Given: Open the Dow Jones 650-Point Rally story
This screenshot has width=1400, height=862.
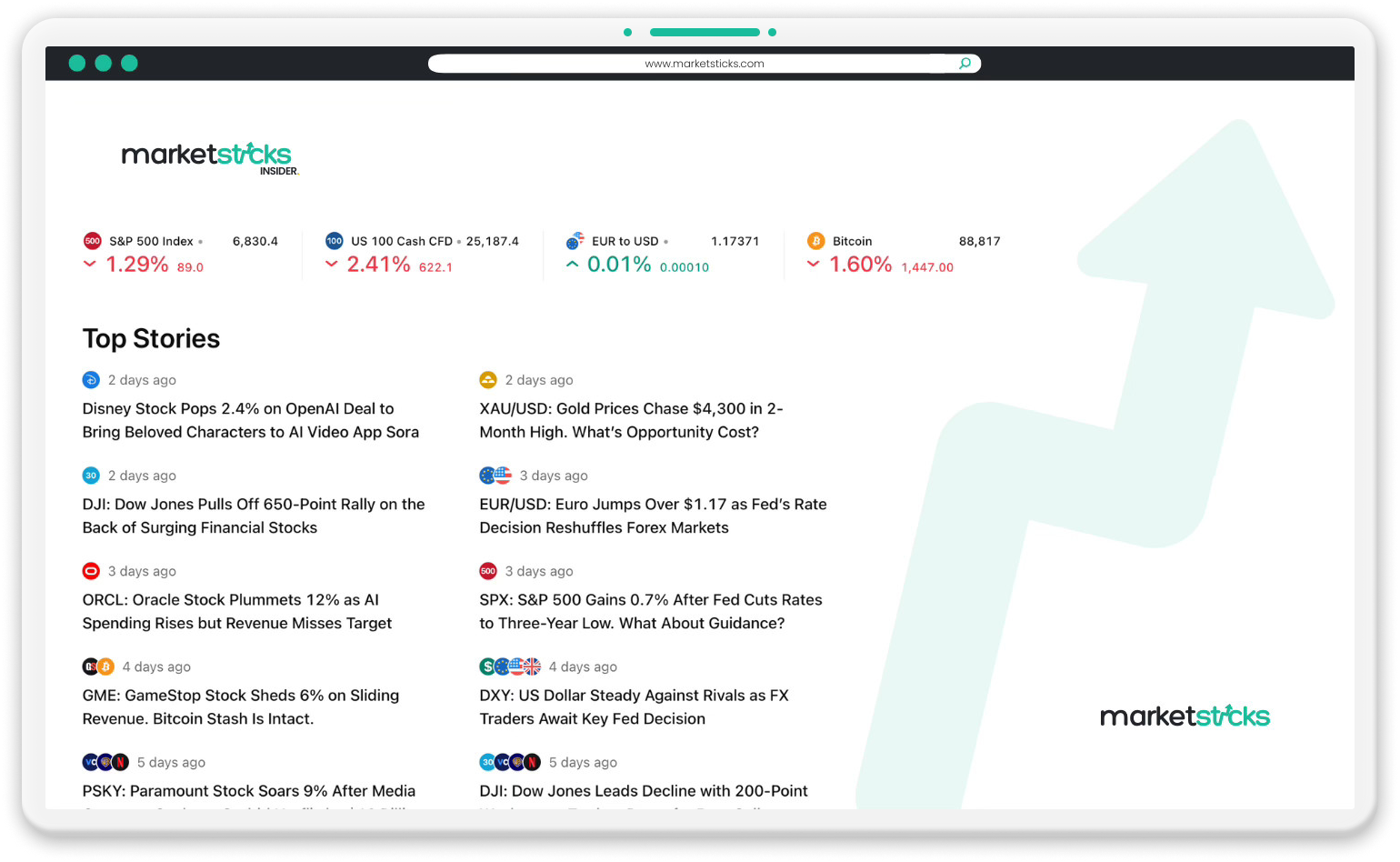Looking at the screenshot, I should [x=254, y=516].
